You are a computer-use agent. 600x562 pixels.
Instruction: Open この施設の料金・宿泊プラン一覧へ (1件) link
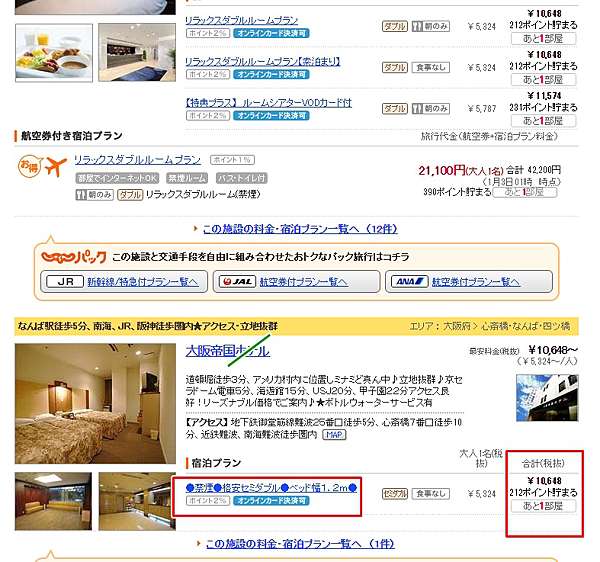point(300,544)
